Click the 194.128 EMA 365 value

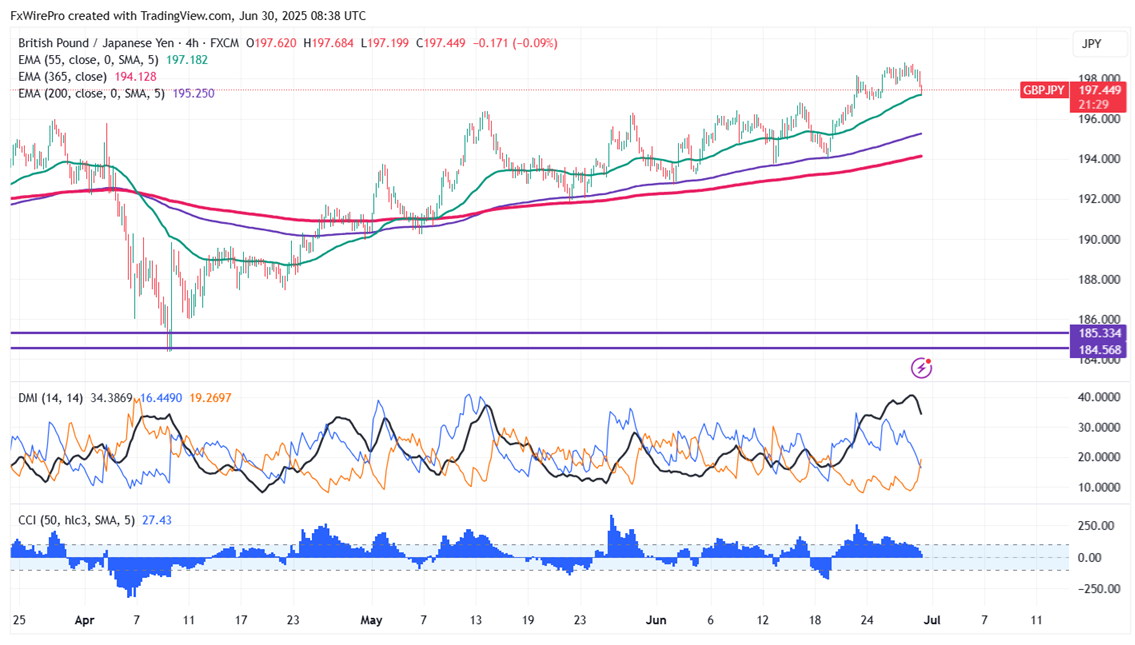coord(135,77)
